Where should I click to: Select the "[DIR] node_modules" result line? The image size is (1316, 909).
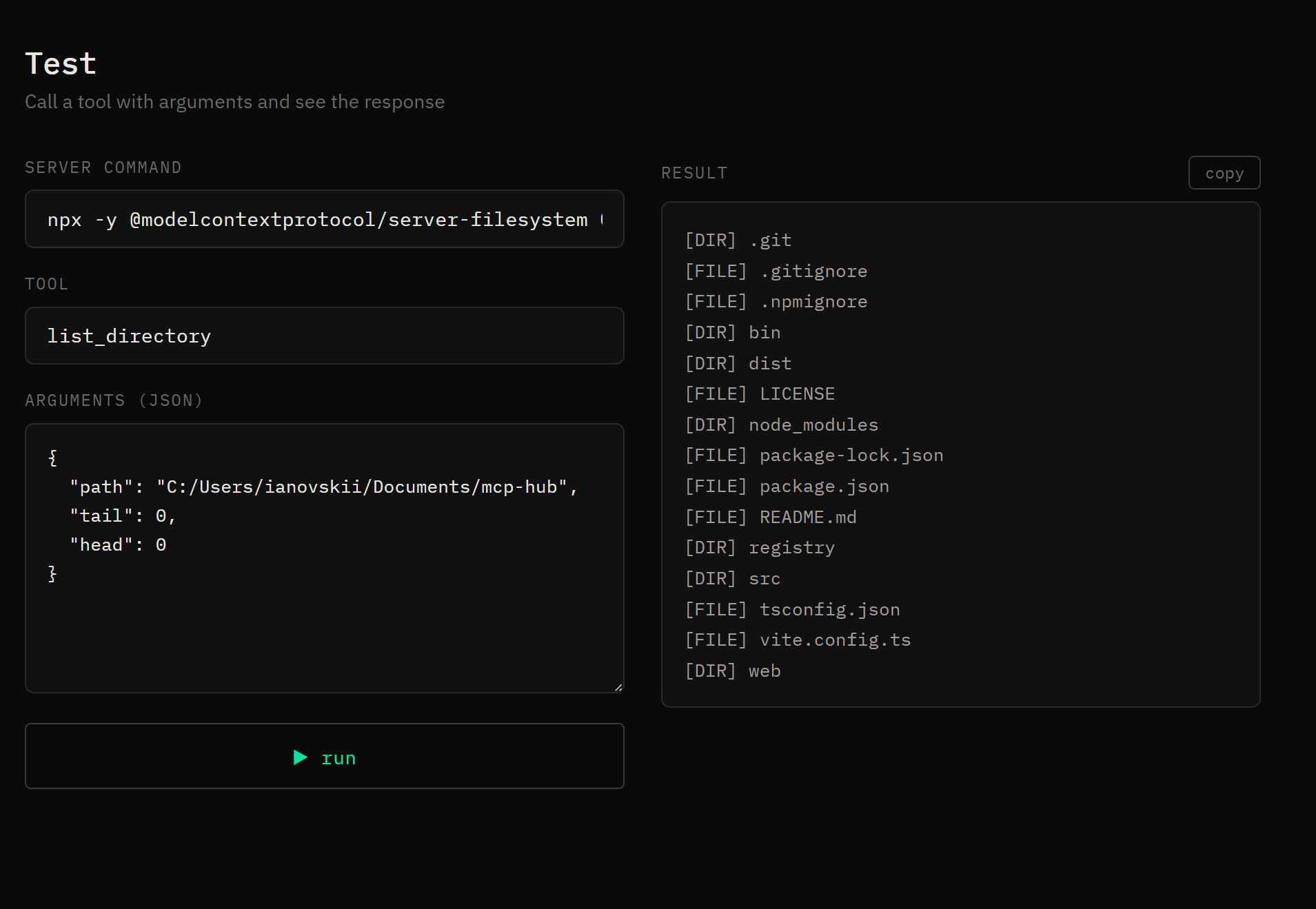pos(781,425)
